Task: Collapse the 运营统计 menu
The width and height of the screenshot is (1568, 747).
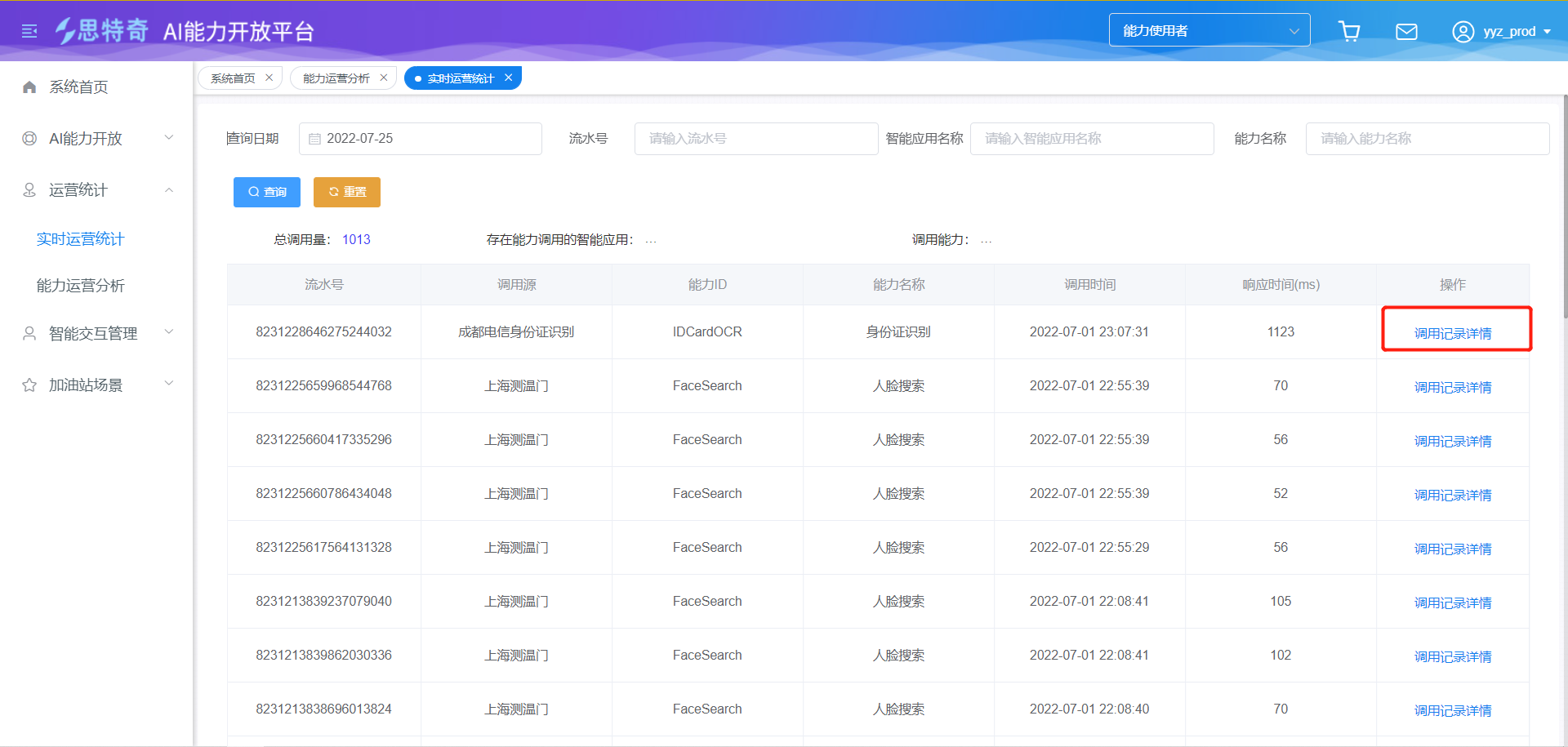Action: click(169, 189)
